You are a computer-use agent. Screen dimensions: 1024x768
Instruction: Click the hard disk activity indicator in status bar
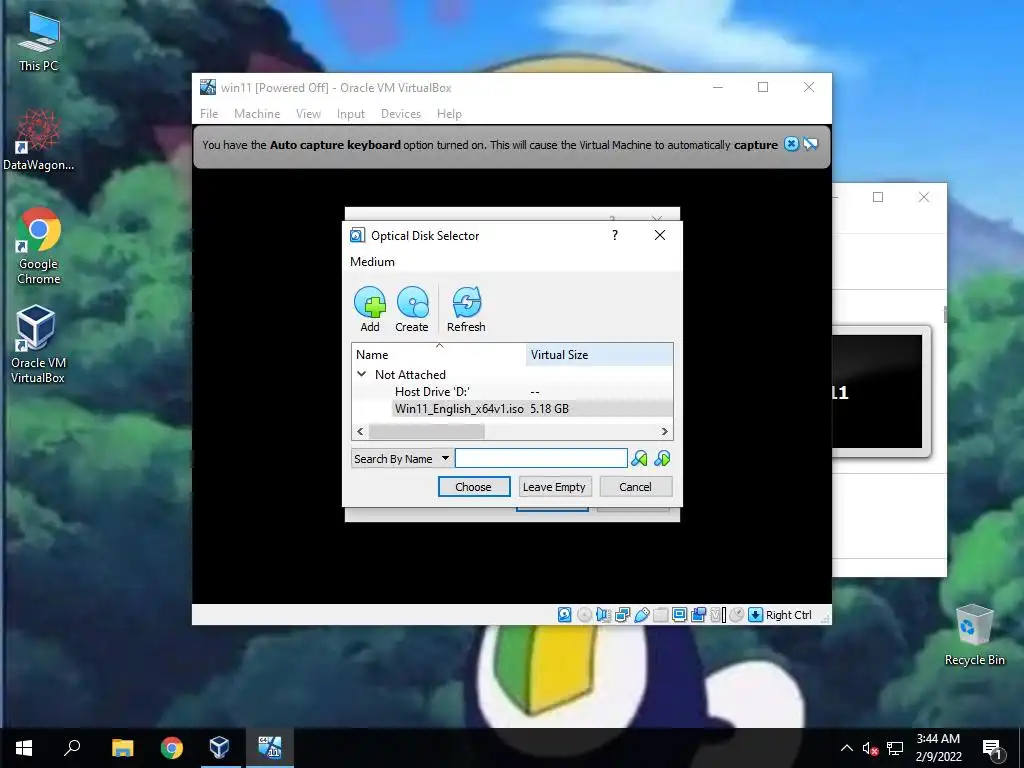565,615
